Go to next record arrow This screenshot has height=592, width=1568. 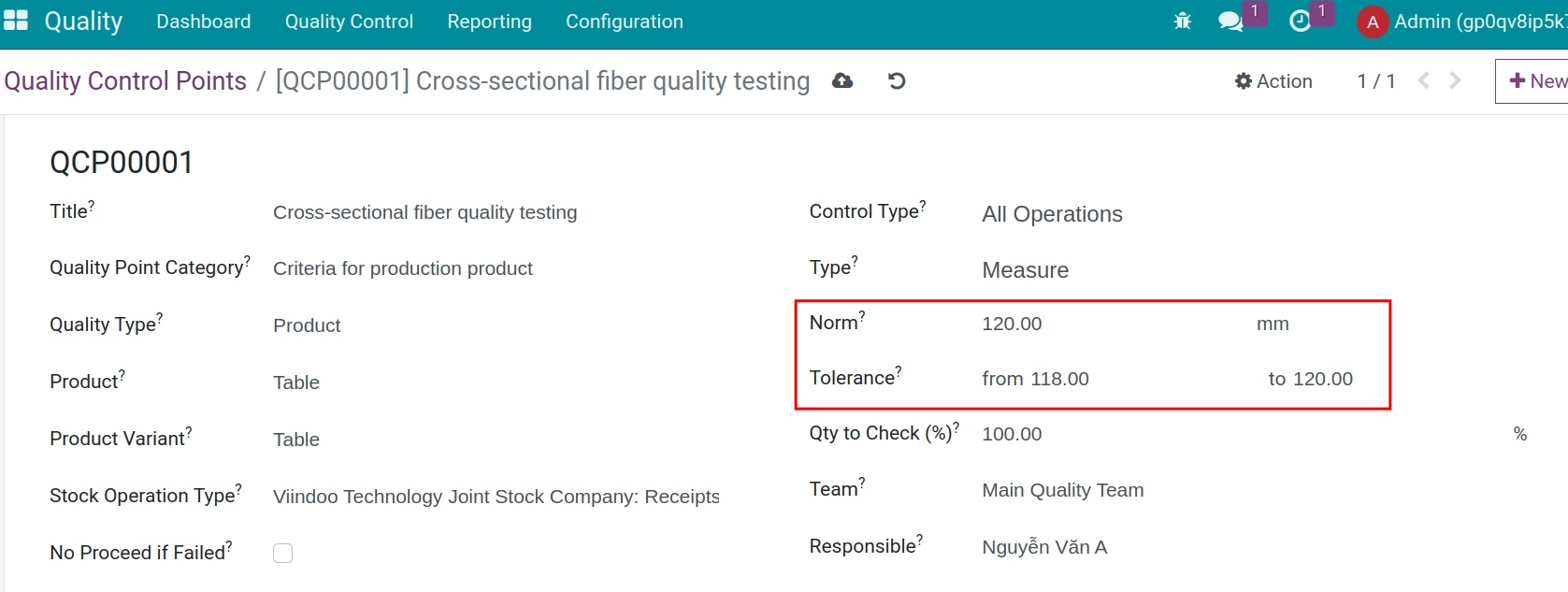coord(1455,81)
